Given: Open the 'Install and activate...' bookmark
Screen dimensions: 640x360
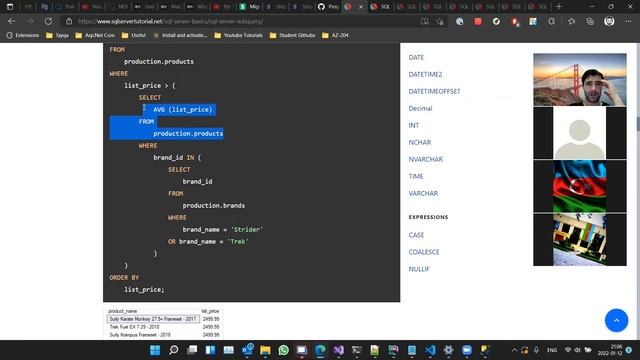Looking at the screenshot, I should click(x=180, y=36).
